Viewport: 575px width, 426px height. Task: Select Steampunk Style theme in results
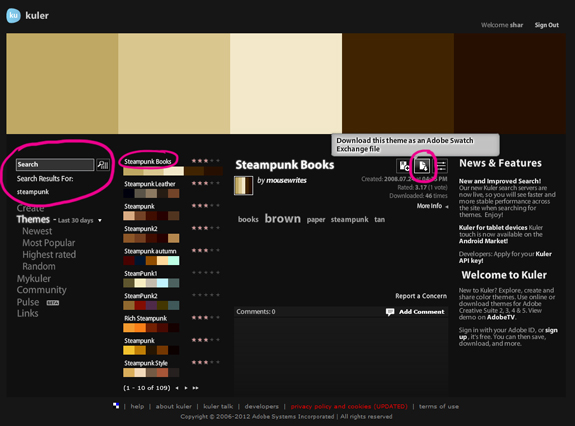146,363
